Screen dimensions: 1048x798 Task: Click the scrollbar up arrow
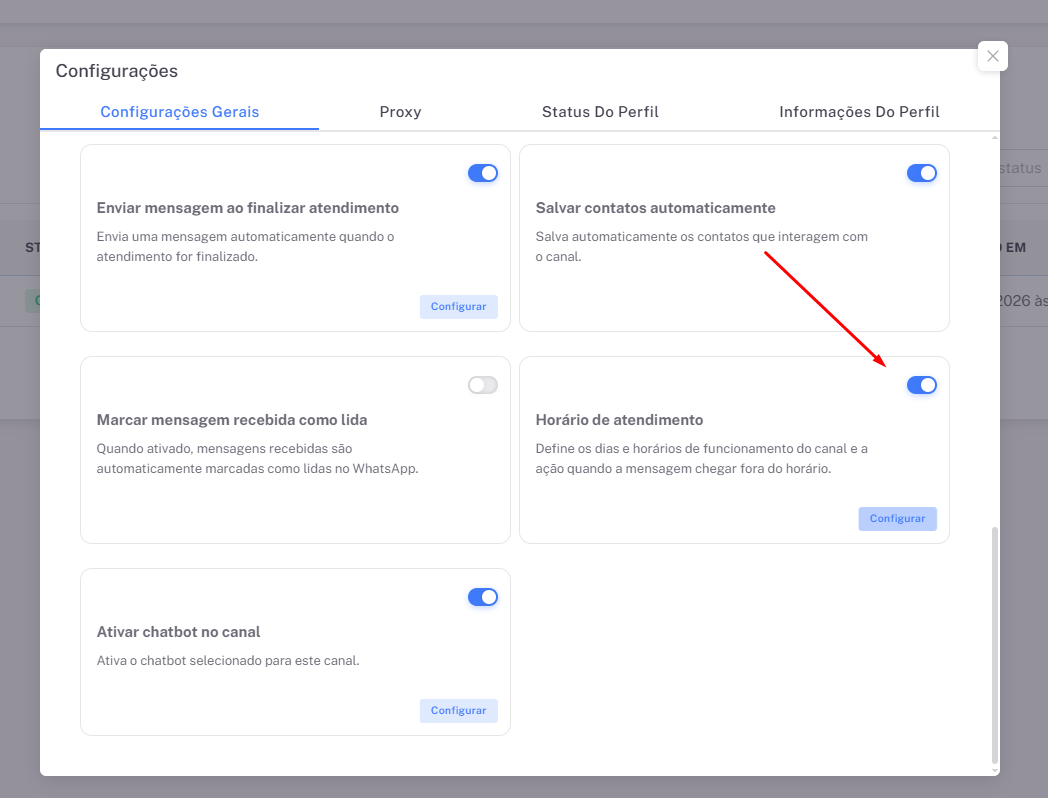pos(994,137)
